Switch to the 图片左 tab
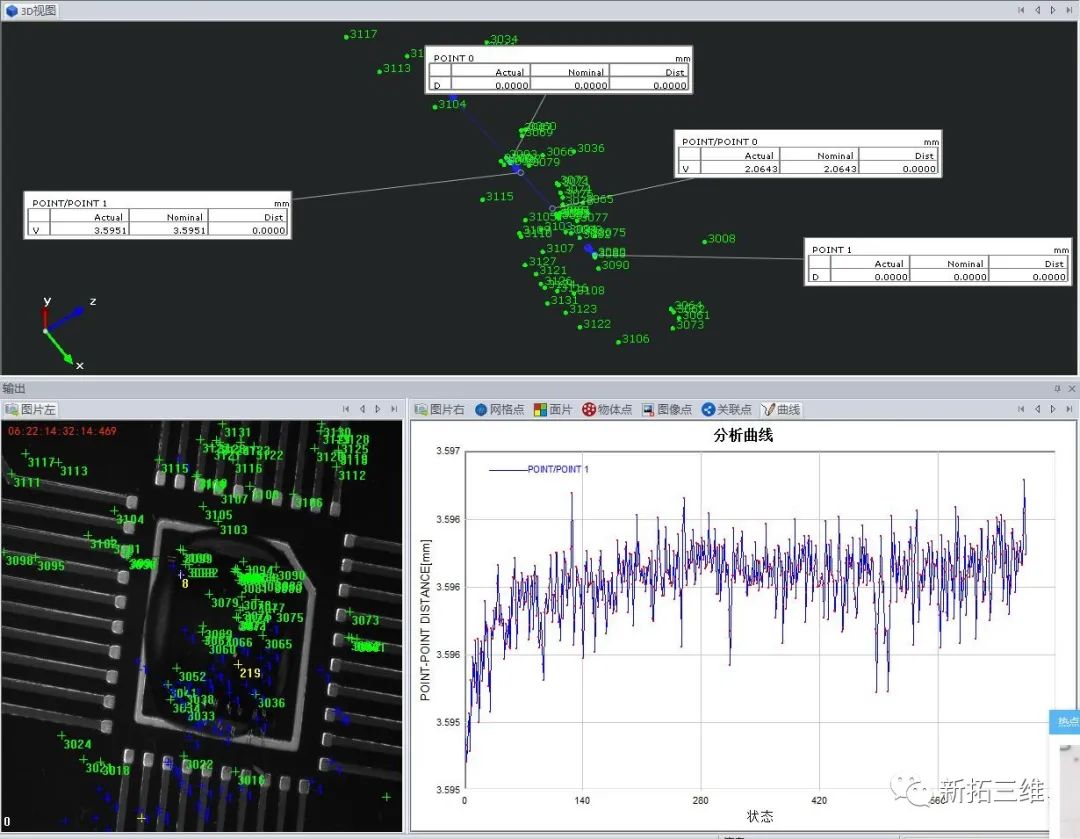Viewport: 1080px width, 839px height. click(36, 409)
